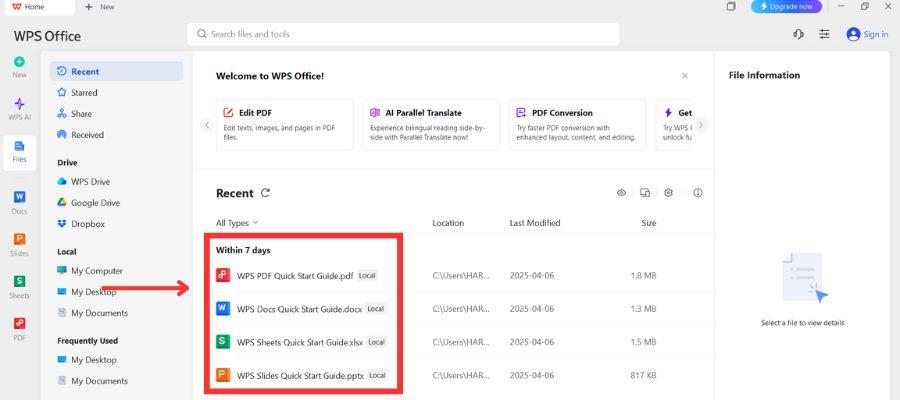The width and height of the screenshot is (900, 400).
Task: Open the PDF Conversion card
Action: click(x=577, y=125)
